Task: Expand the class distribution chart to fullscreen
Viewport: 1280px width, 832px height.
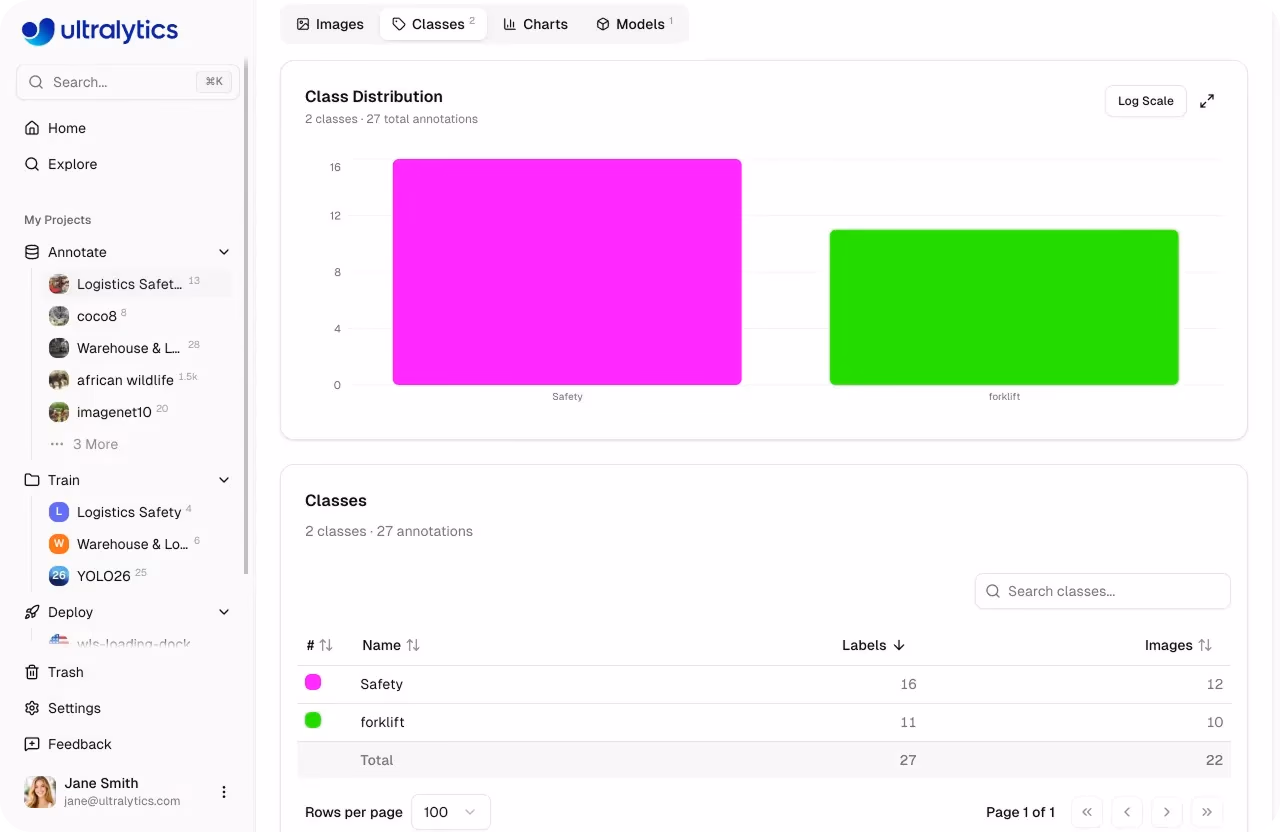Action: pos(1207,101)
